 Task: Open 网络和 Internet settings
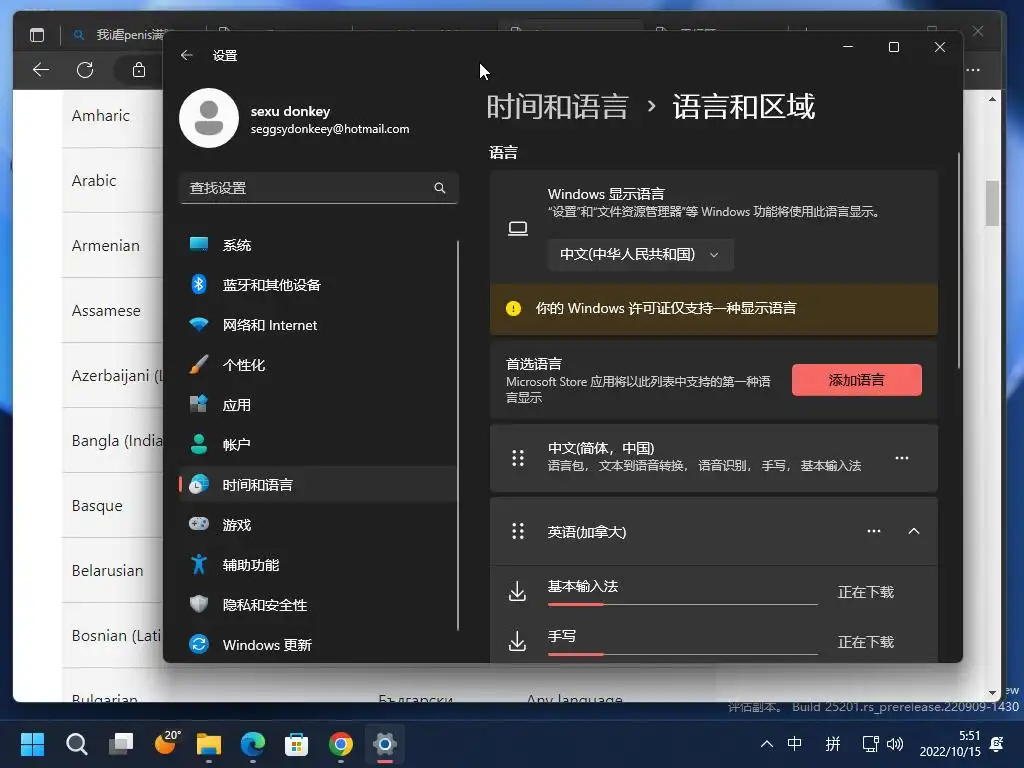pyautogui.click(x=318, y=325)
